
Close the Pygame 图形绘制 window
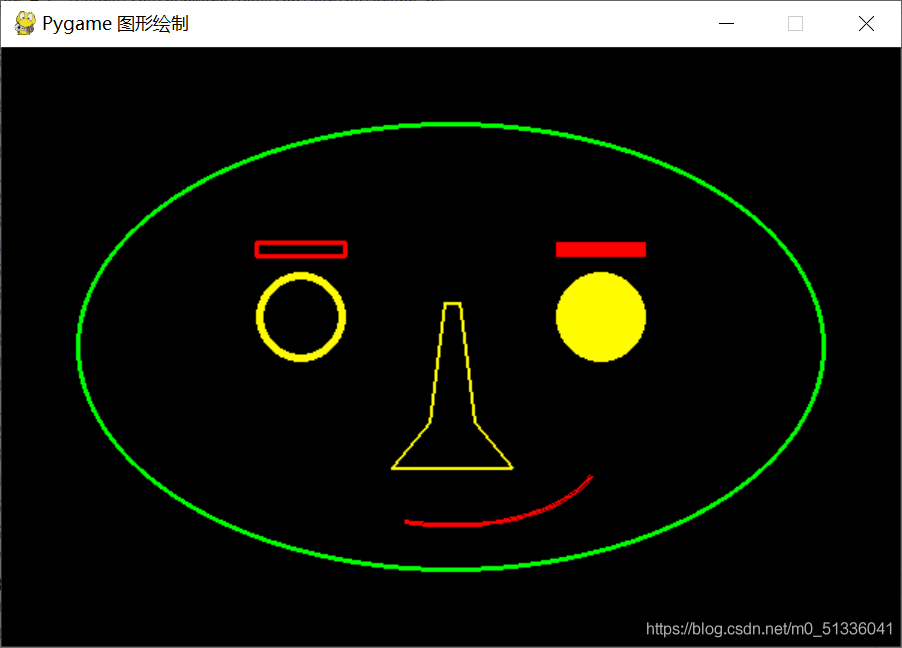pos(866,24)
